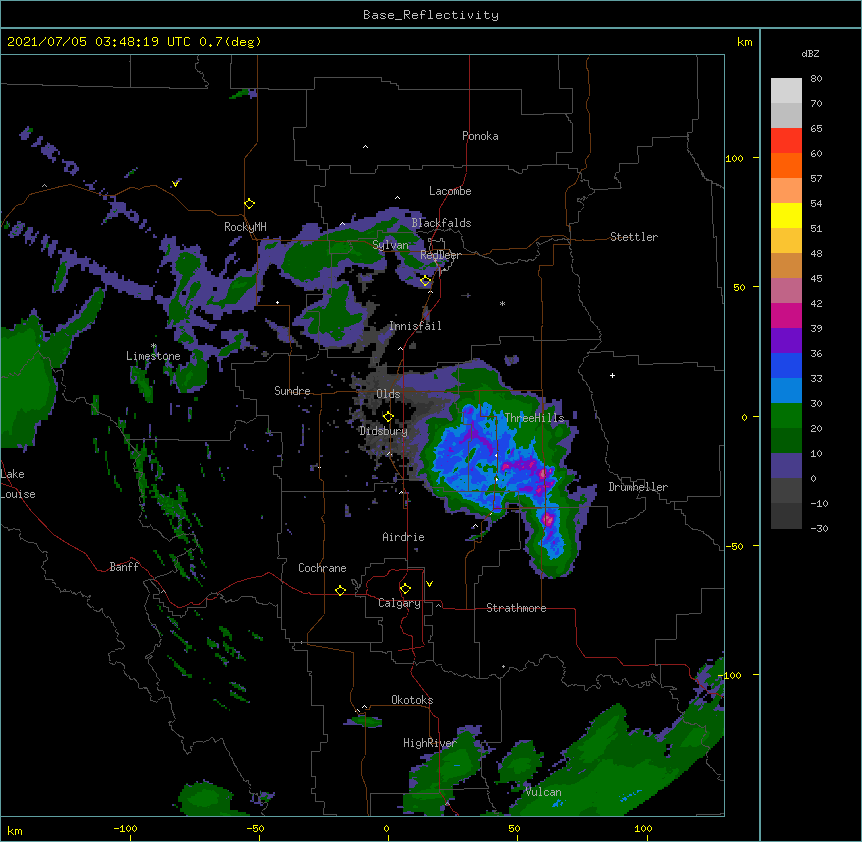
Task: Select the Vulcan town label
Action: (543, 792)
